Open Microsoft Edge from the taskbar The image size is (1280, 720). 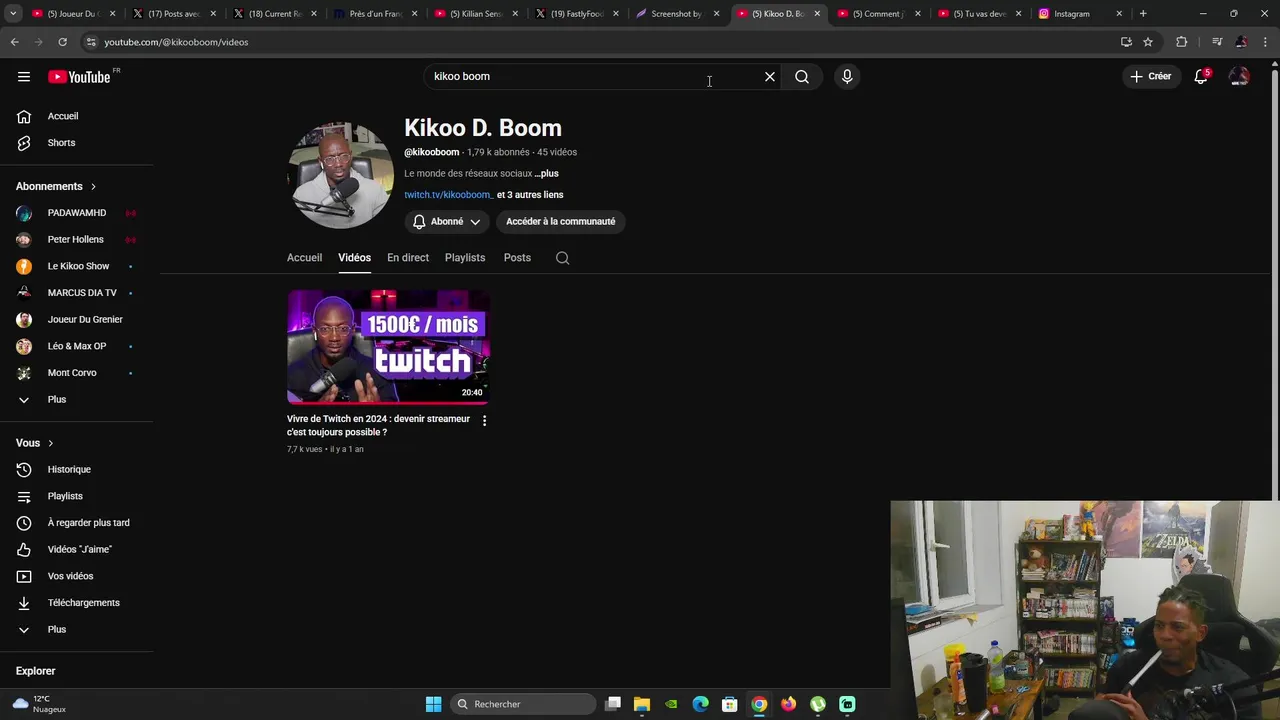[x=701, y=704]
